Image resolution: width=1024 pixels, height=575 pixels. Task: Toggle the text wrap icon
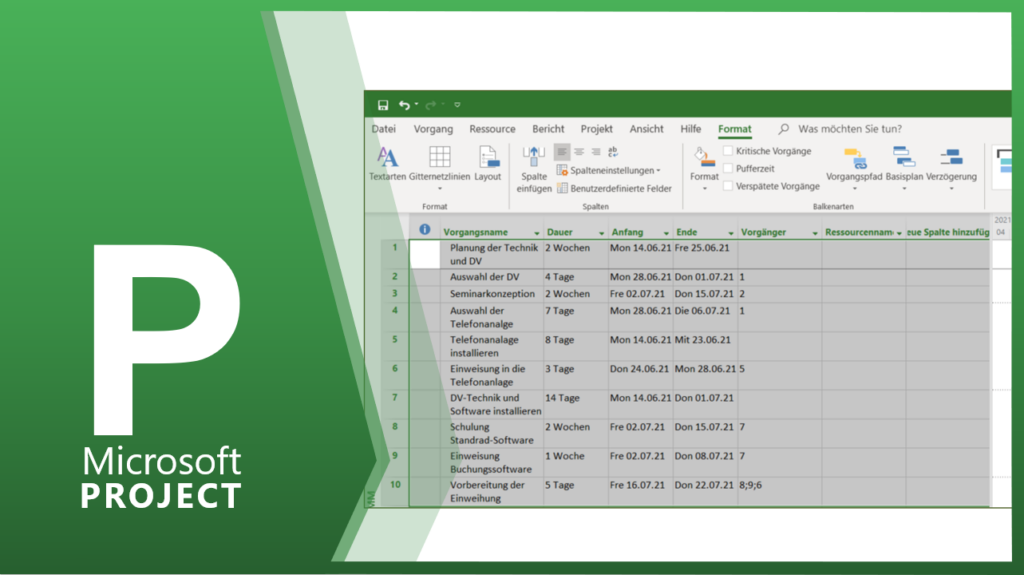coord(613,152)
